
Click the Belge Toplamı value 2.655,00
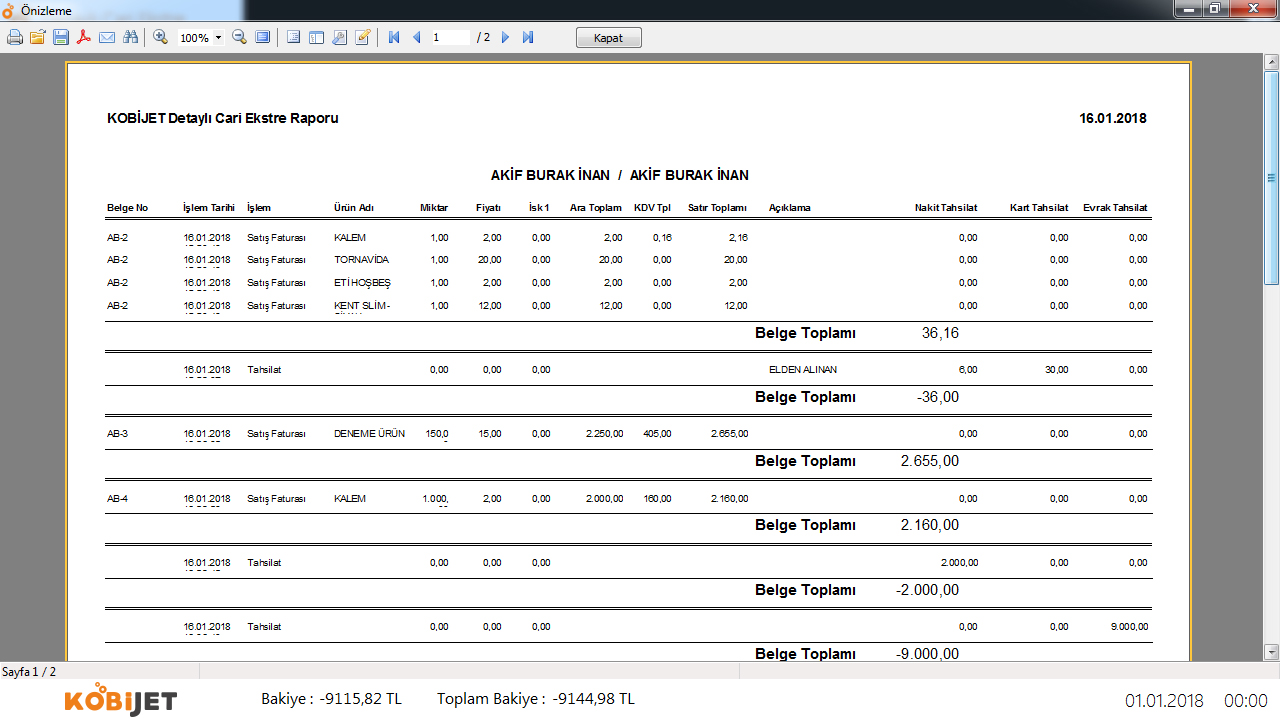click(930, 461)
